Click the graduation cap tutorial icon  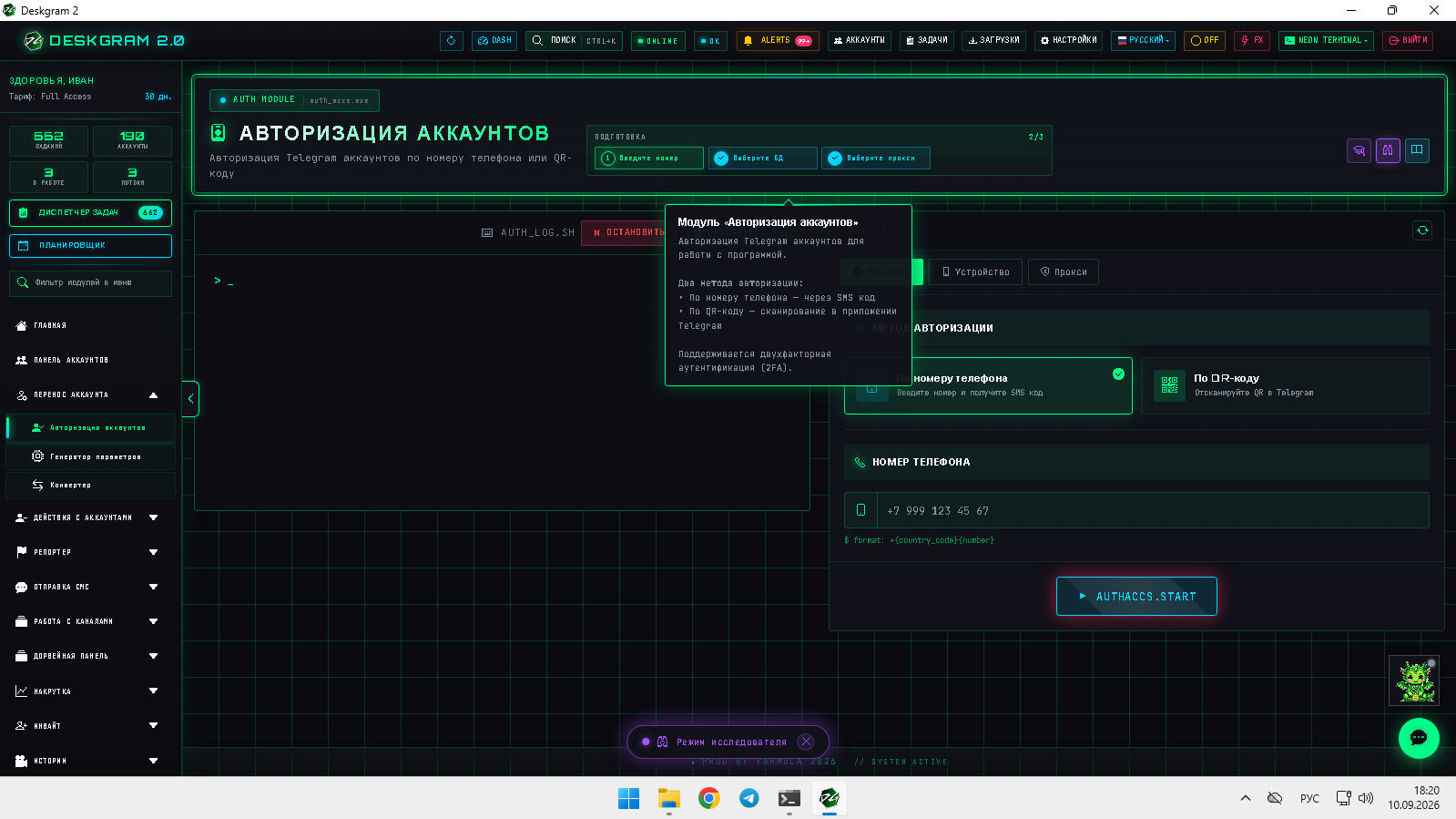[x=1359, y=150]
